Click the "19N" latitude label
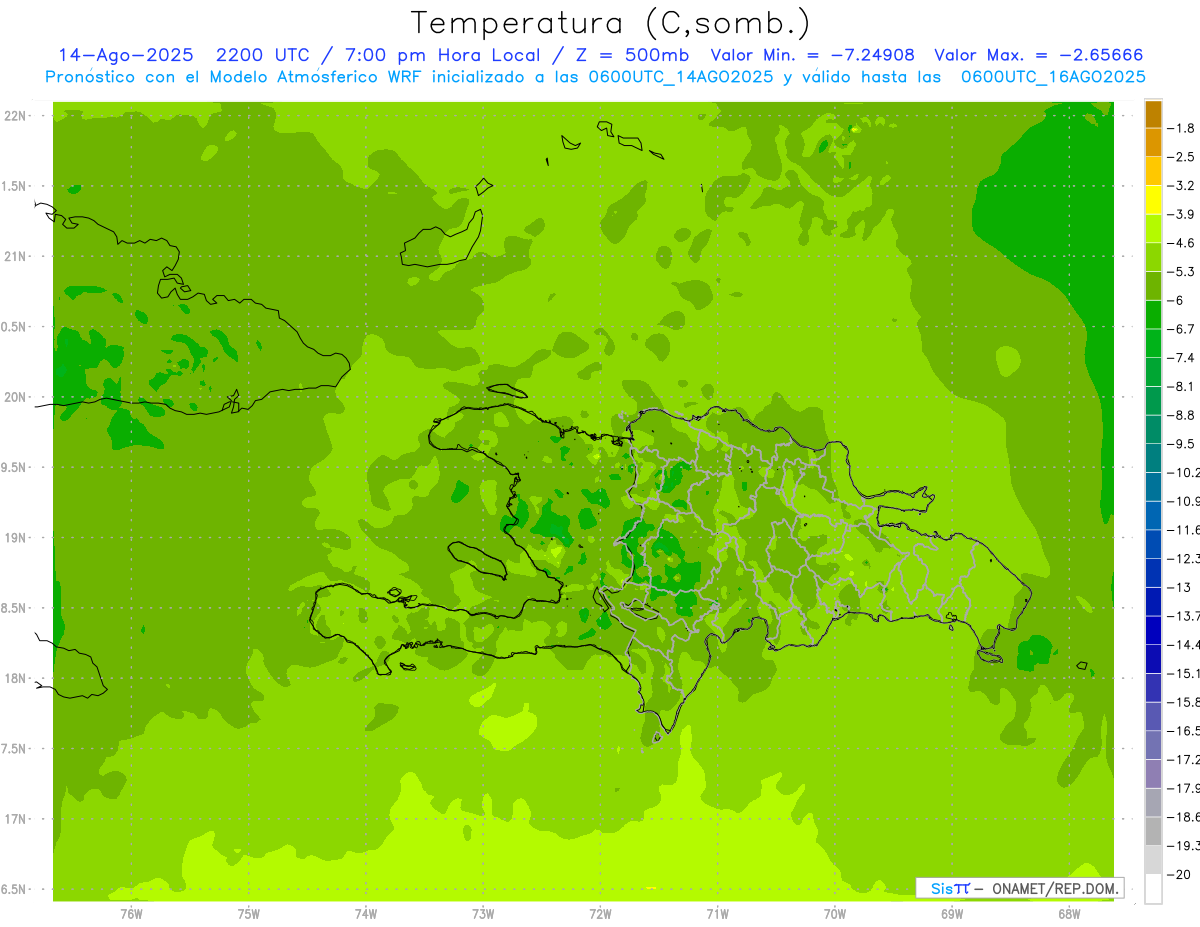Screen dimensions: 1200x927 17,538
